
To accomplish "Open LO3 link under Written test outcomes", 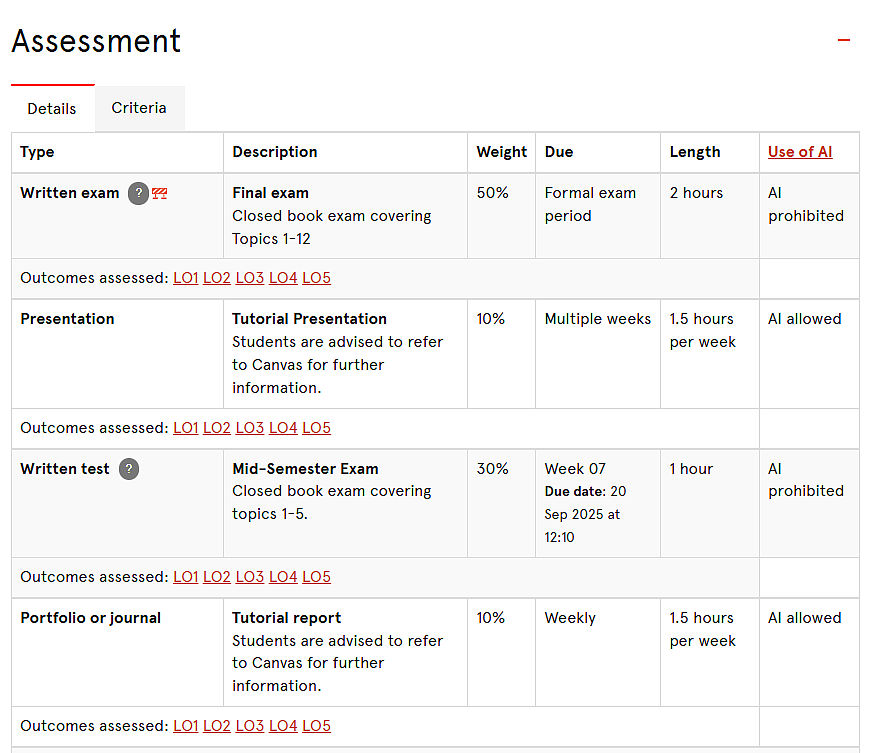I will pos(250,577).
